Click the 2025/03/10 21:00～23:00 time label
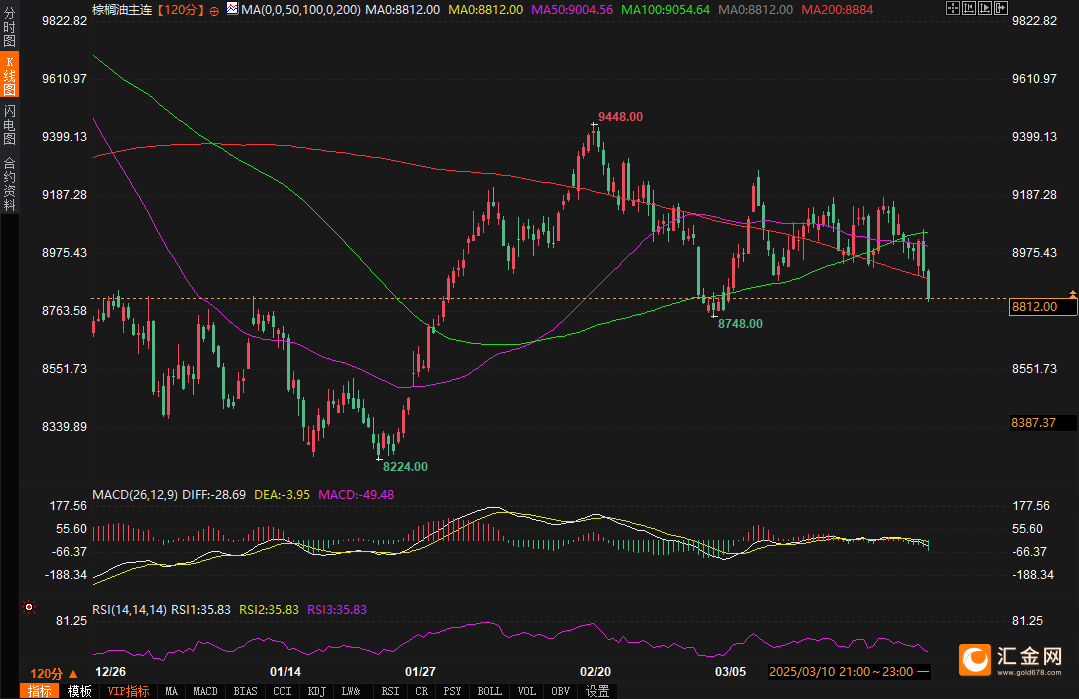Image resolution: width=1079 pixels, height=699 pixels. coord(848,671)
